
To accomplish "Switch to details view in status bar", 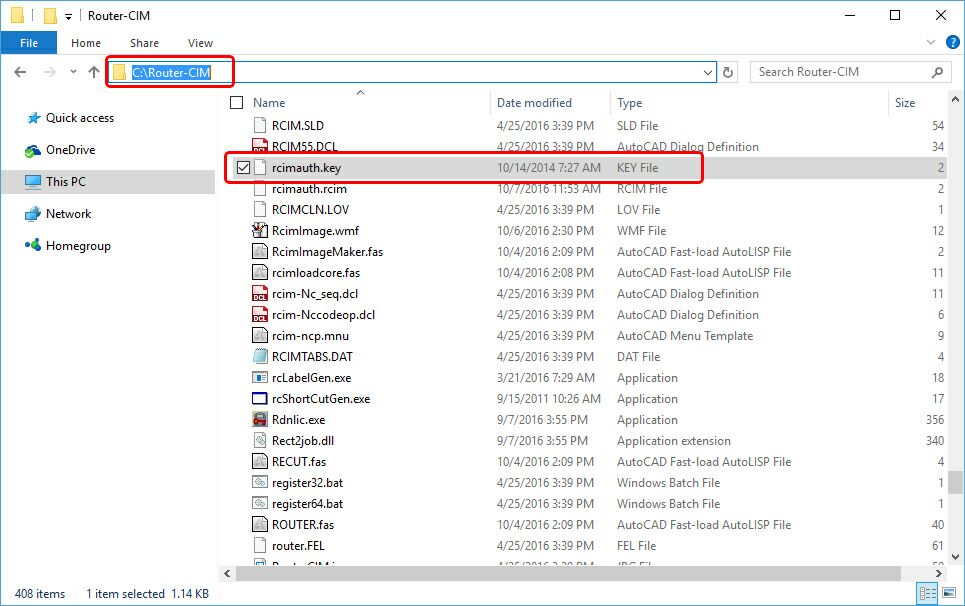I will [x=926, y=593].
